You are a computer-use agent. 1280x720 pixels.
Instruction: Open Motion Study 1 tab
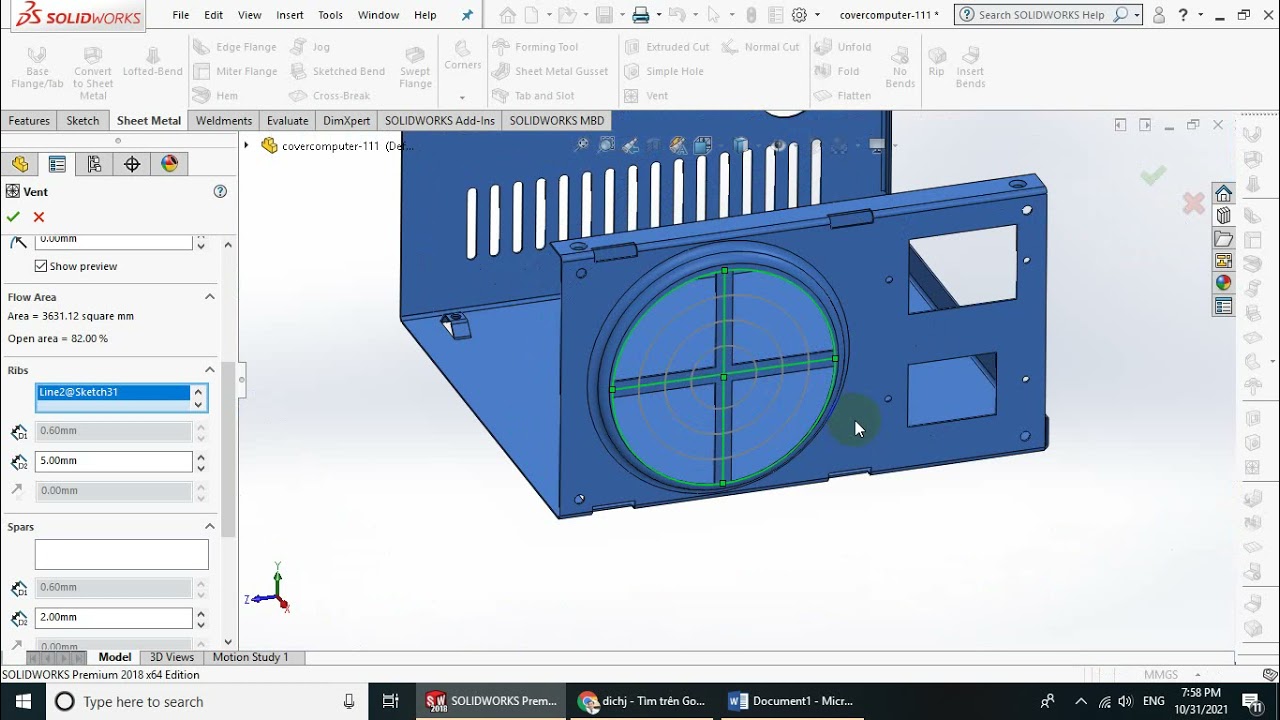coord(251,657)
